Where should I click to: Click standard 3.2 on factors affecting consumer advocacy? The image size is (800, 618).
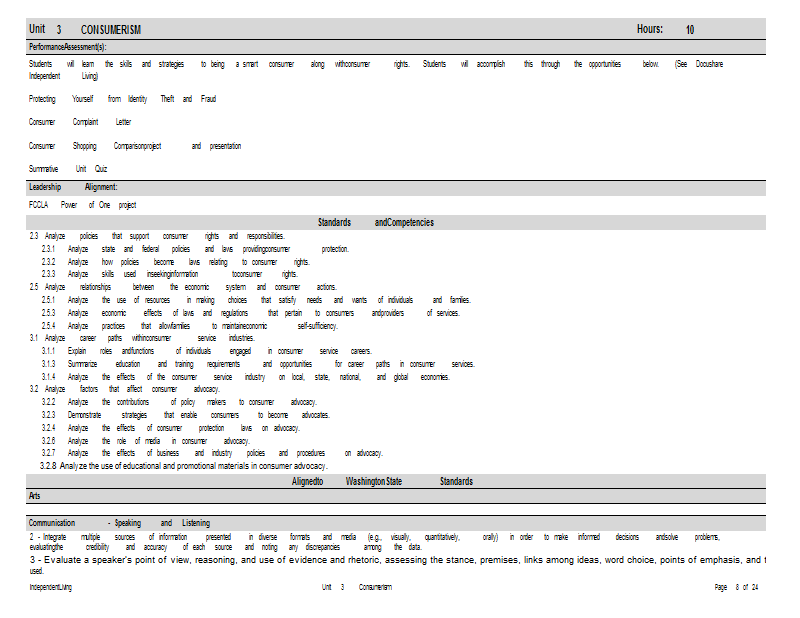pos(124,389)
